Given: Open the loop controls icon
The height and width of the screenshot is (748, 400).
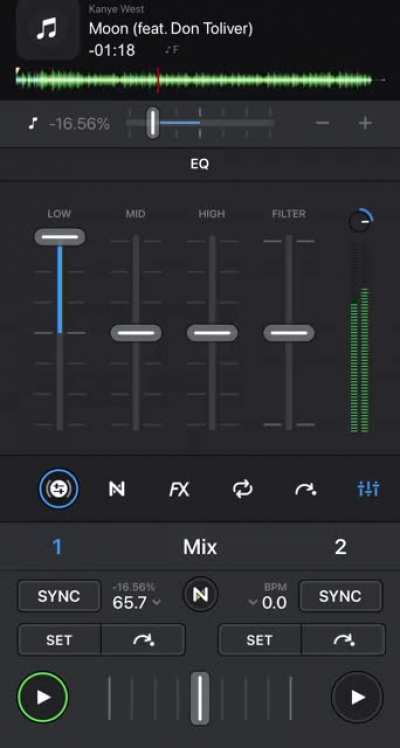Looking at the screenshot, I should (x=242, y=489).
